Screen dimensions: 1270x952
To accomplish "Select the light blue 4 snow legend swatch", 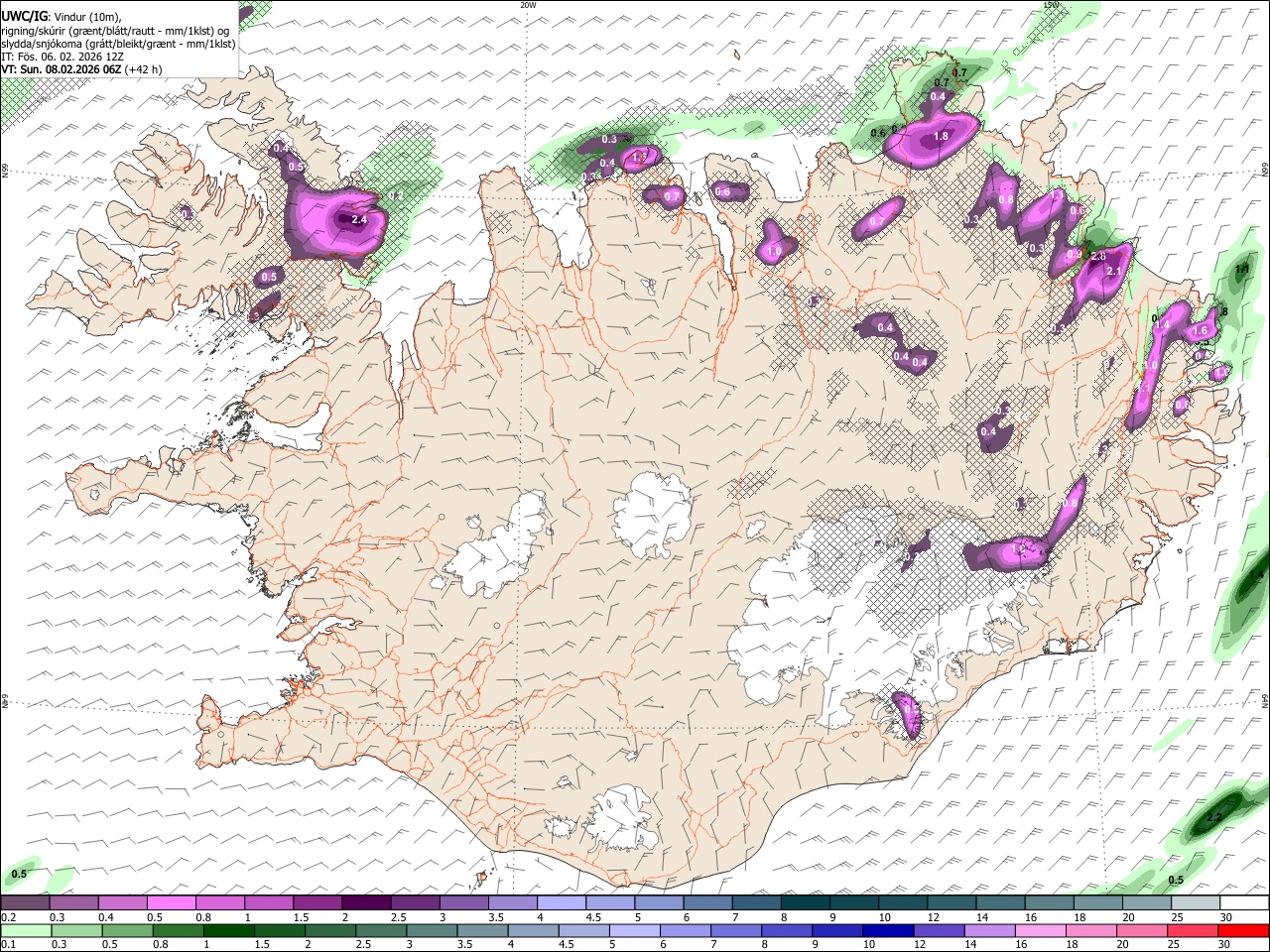I will click(x=561, y=903).
